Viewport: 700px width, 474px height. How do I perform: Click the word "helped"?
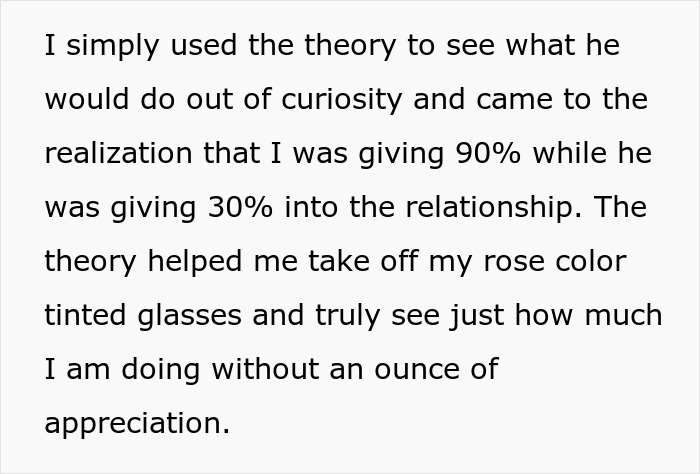point(195,261)
